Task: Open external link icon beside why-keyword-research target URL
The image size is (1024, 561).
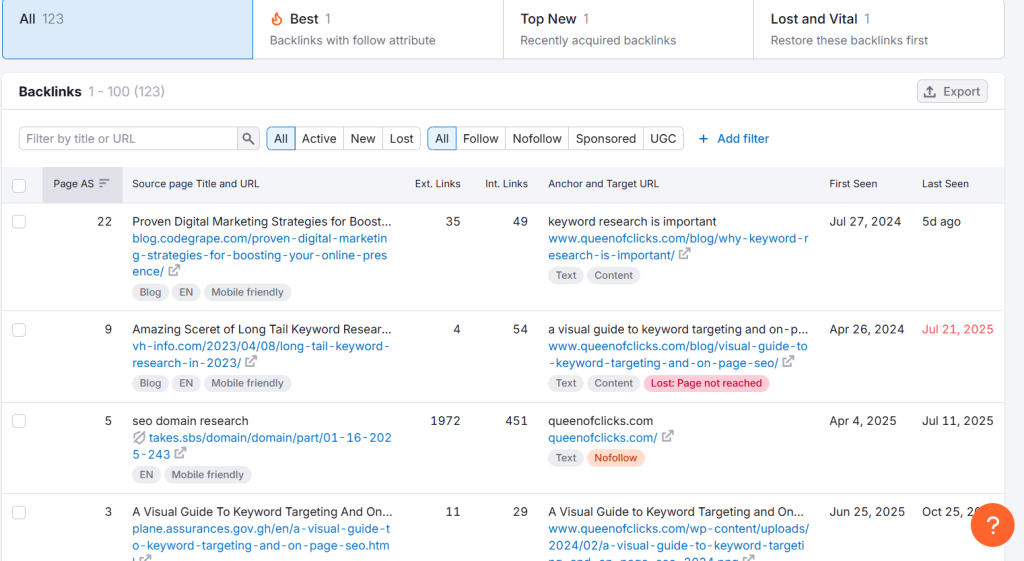Action: pyautogui.click(x=684, y=254)
